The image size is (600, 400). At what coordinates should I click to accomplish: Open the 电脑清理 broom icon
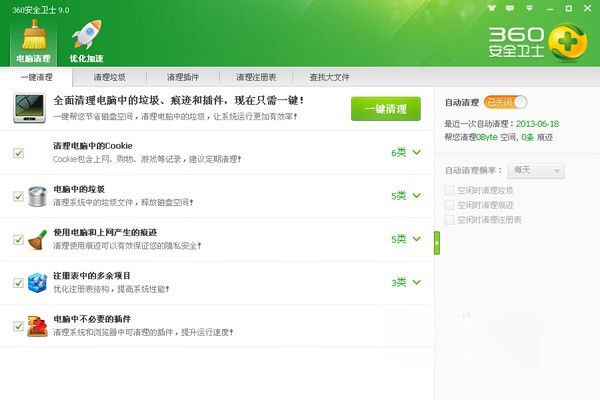click(x=34, y=41)
